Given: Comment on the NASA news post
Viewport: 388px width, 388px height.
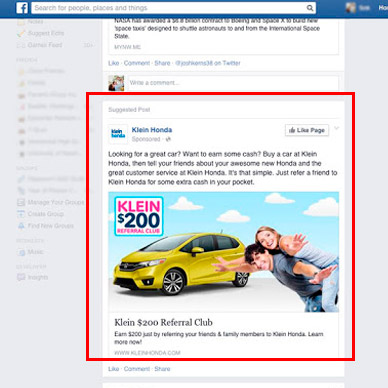Looking at the screenshot, I should coord(137,63).
